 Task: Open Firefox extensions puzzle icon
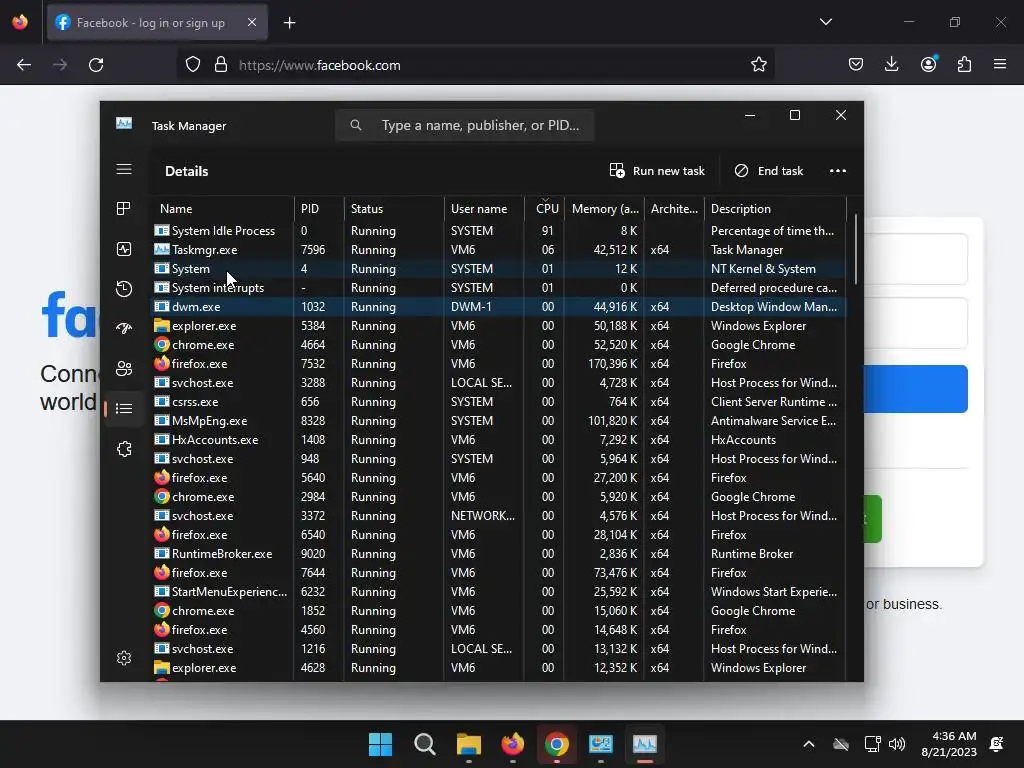pos(964,65)
